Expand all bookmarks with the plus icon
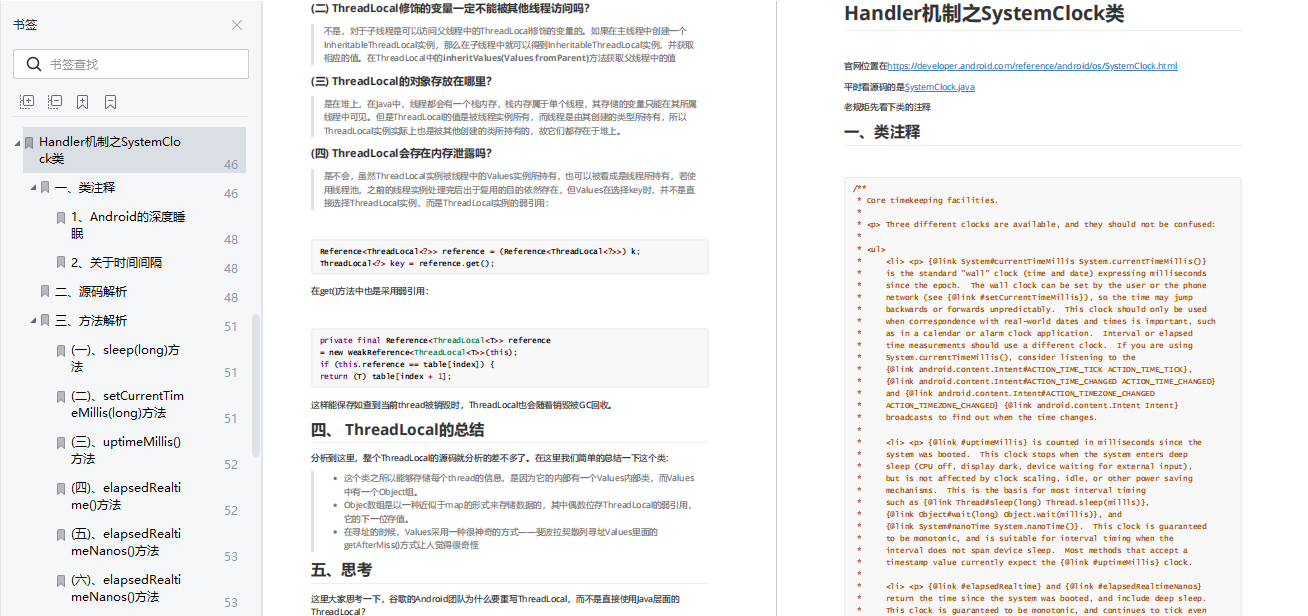Screen dimensions: 1308x616 click(x=27, y=102)
